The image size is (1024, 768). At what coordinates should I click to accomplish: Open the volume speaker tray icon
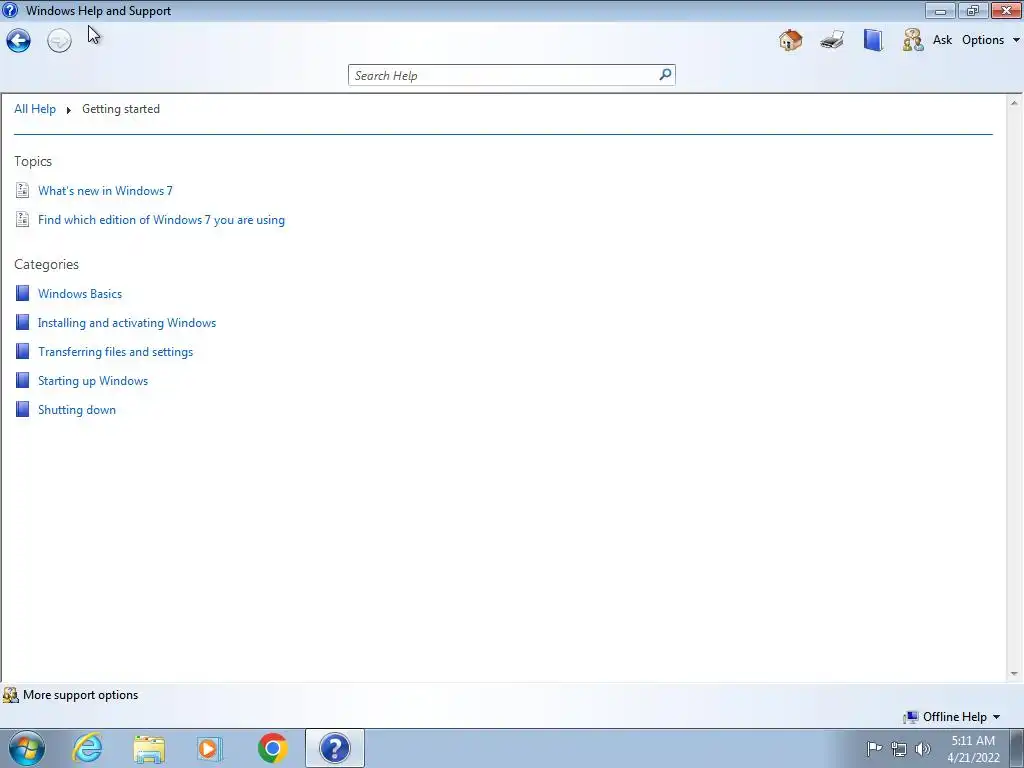923,749
